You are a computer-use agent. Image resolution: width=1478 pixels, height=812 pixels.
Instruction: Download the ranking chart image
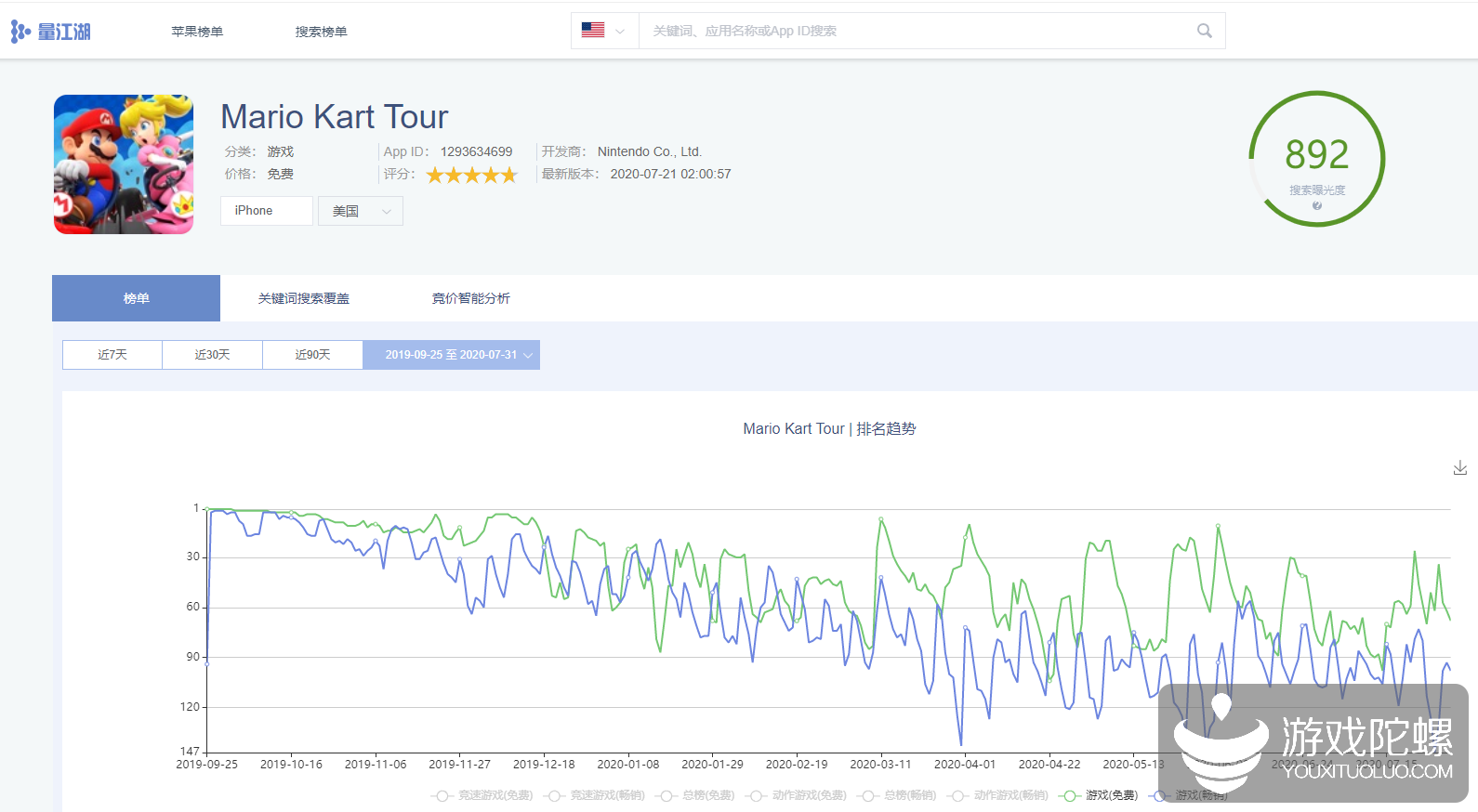tap(1459, 468)
